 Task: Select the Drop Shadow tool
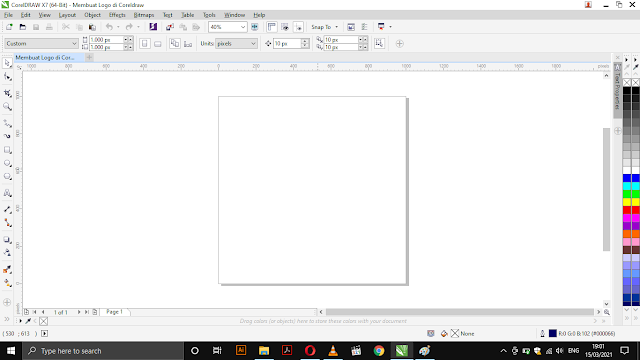click(x=7, y=240)
